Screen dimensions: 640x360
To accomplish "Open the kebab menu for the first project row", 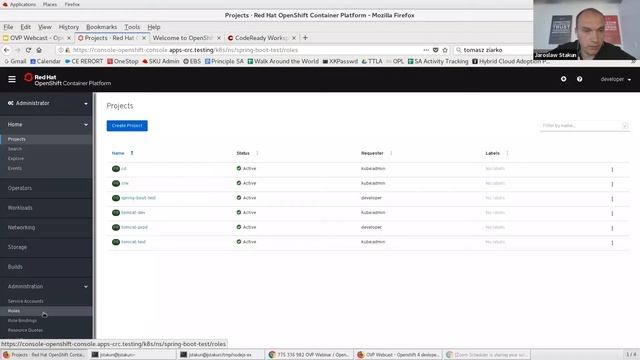I will 612,169.
